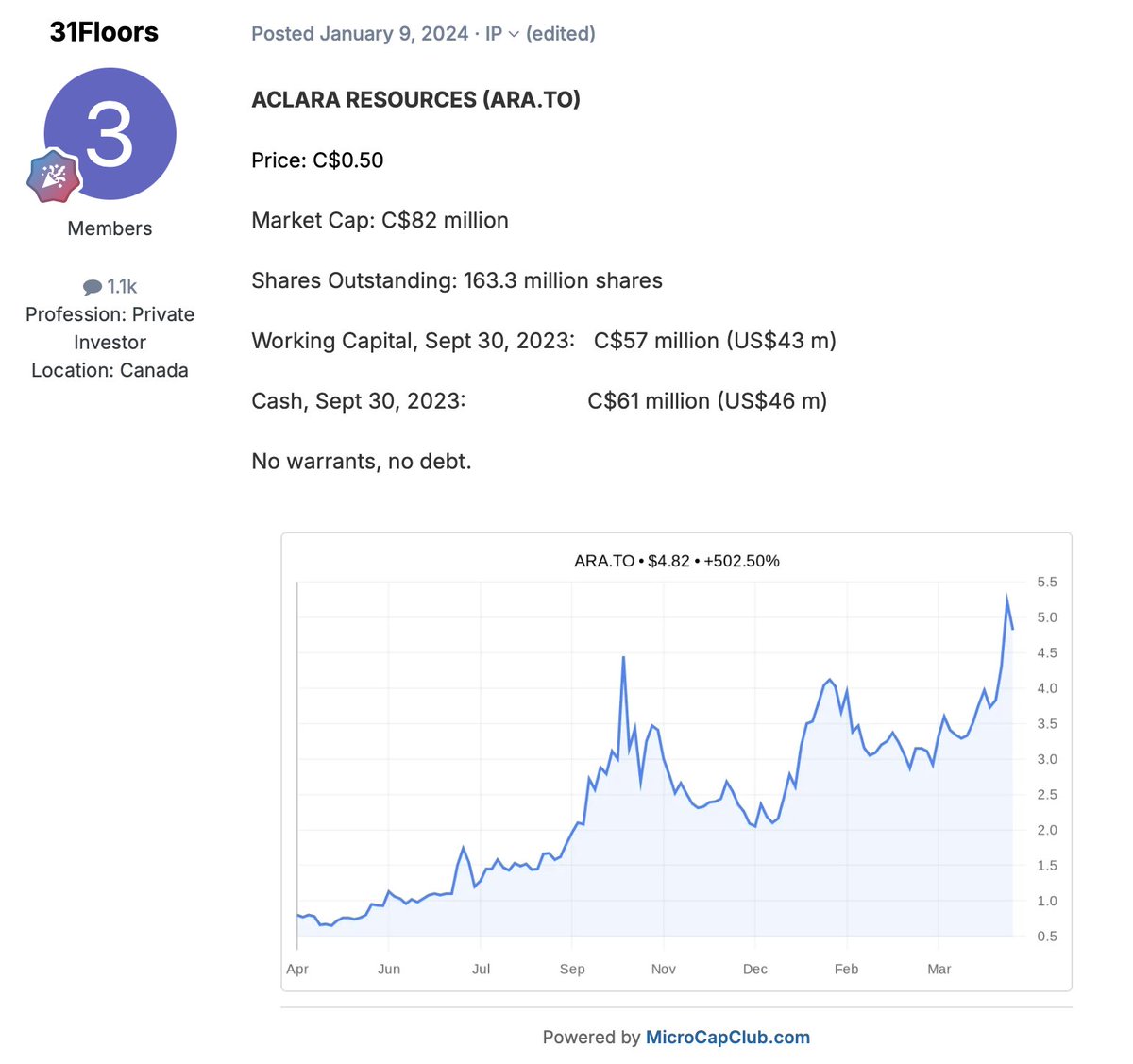The image size is (1133, 1064).
Task: Expand the IP dropdown chevron
Action: pos(514,34)
